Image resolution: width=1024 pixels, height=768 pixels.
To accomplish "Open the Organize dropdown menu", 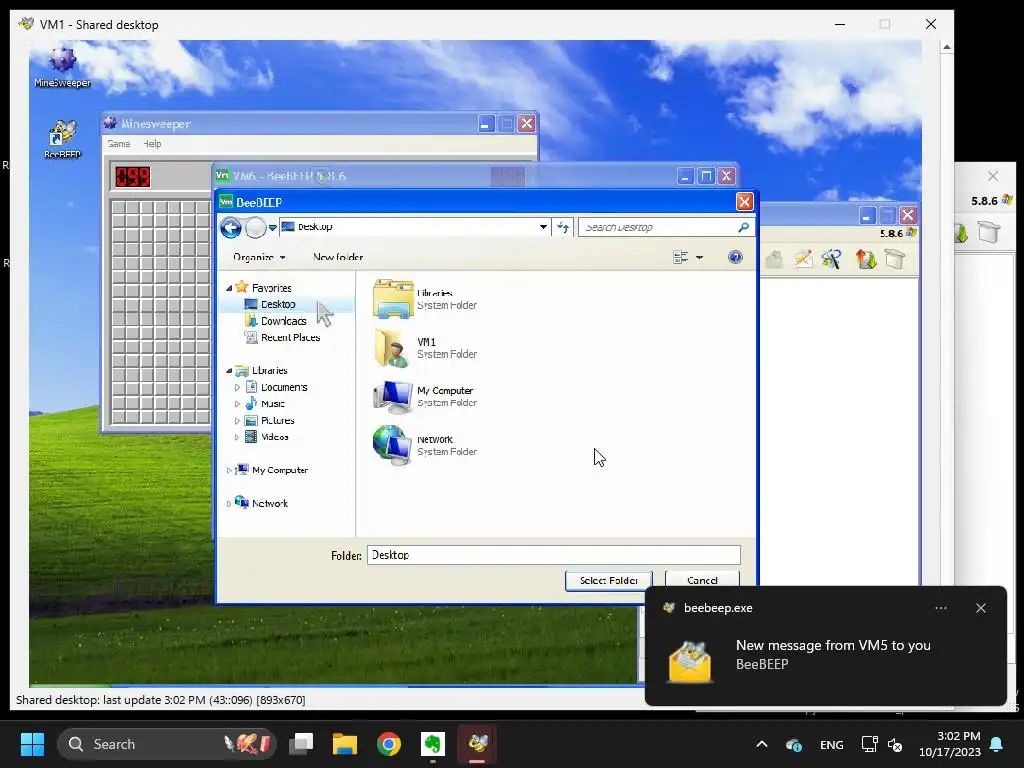I will pyautogui.click(x=259, y=257).
